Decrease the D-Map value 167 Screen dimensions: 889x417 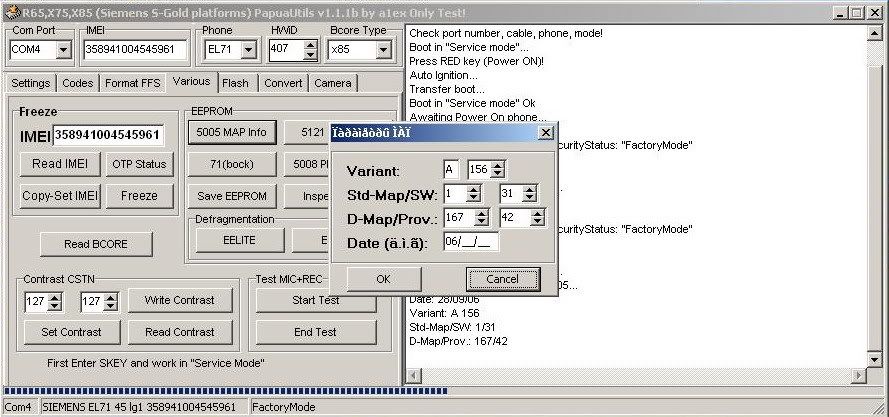click(481, 221)
